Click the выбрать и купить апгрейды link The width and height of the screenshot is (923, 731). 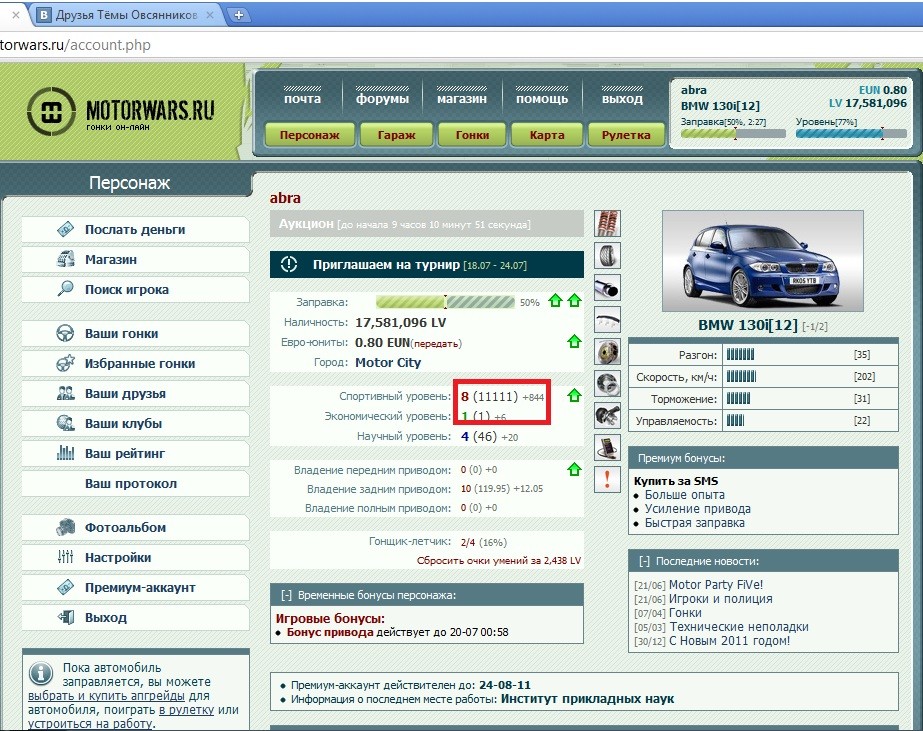click(107, 696)
